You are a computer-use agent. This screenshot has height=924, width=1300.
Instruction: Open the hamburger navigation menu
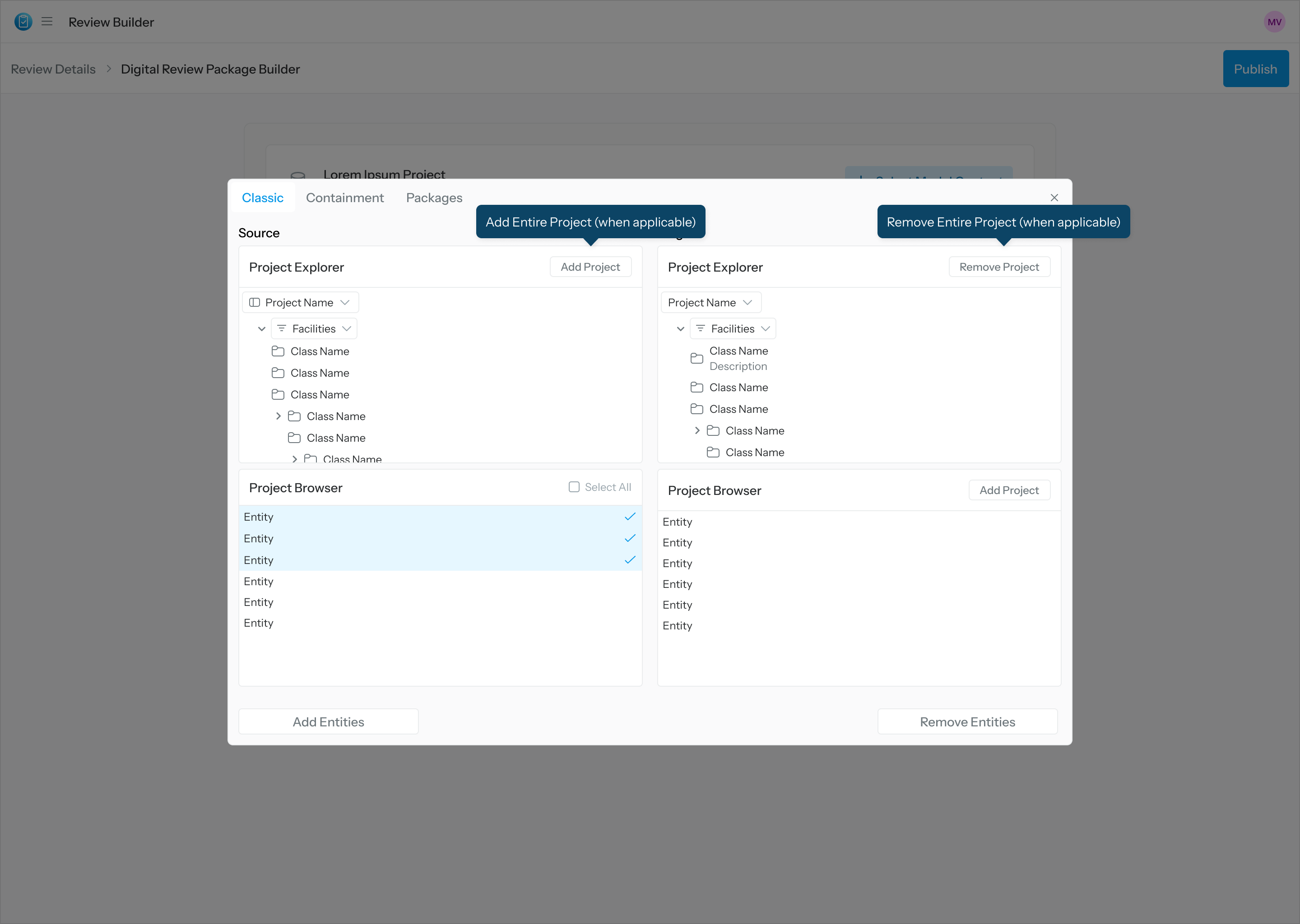pos(47,22)
